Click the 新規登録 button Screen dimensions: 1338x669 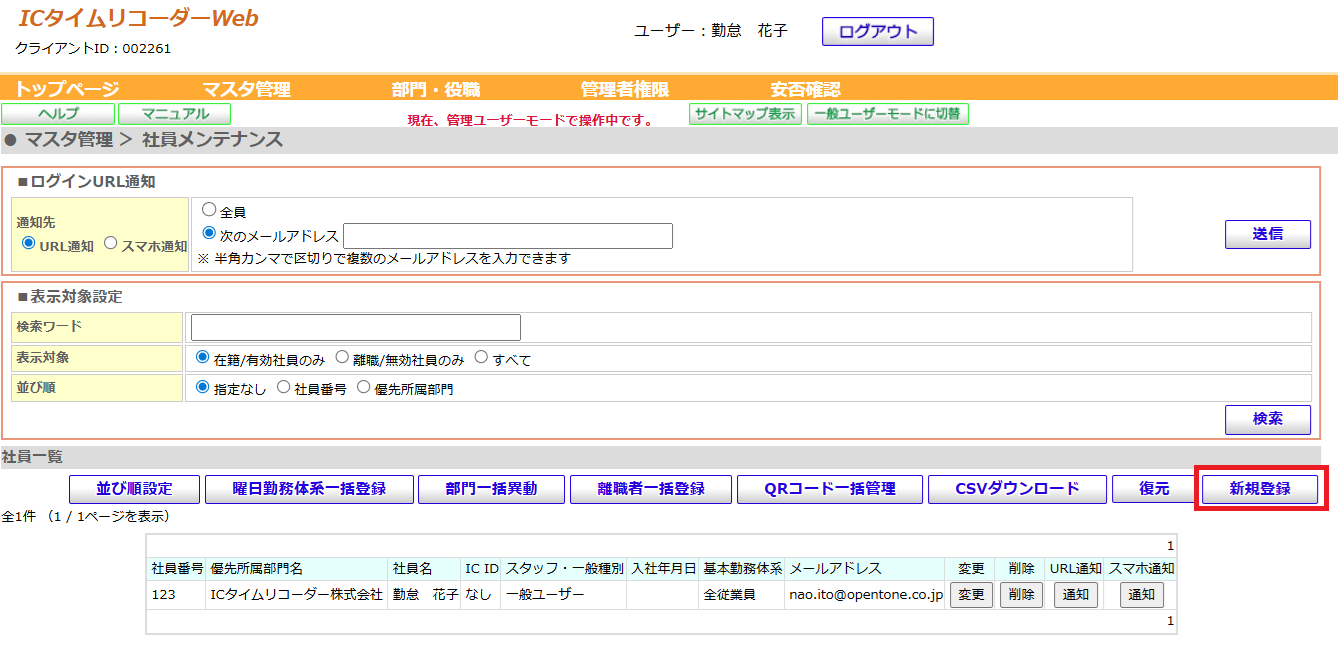(x=1259, y=489)
